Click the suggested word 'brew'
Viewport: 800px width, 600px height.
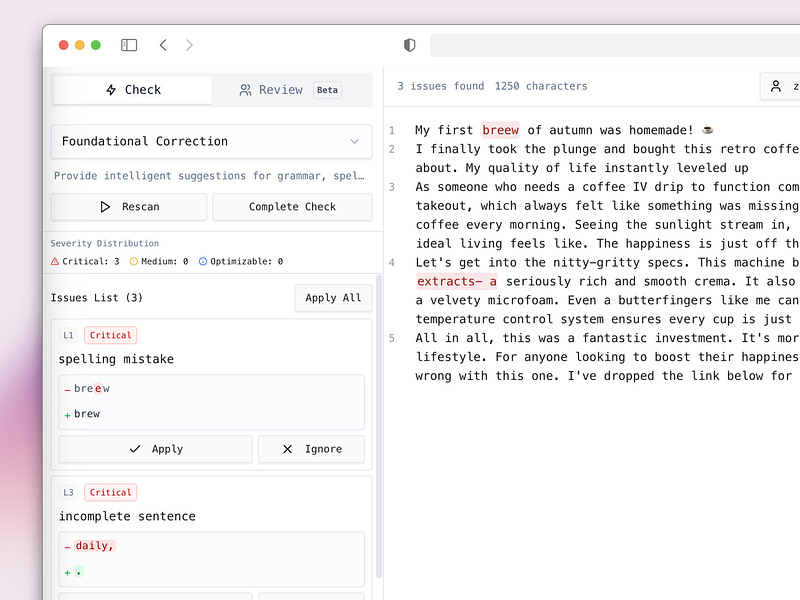coord(87,414)
